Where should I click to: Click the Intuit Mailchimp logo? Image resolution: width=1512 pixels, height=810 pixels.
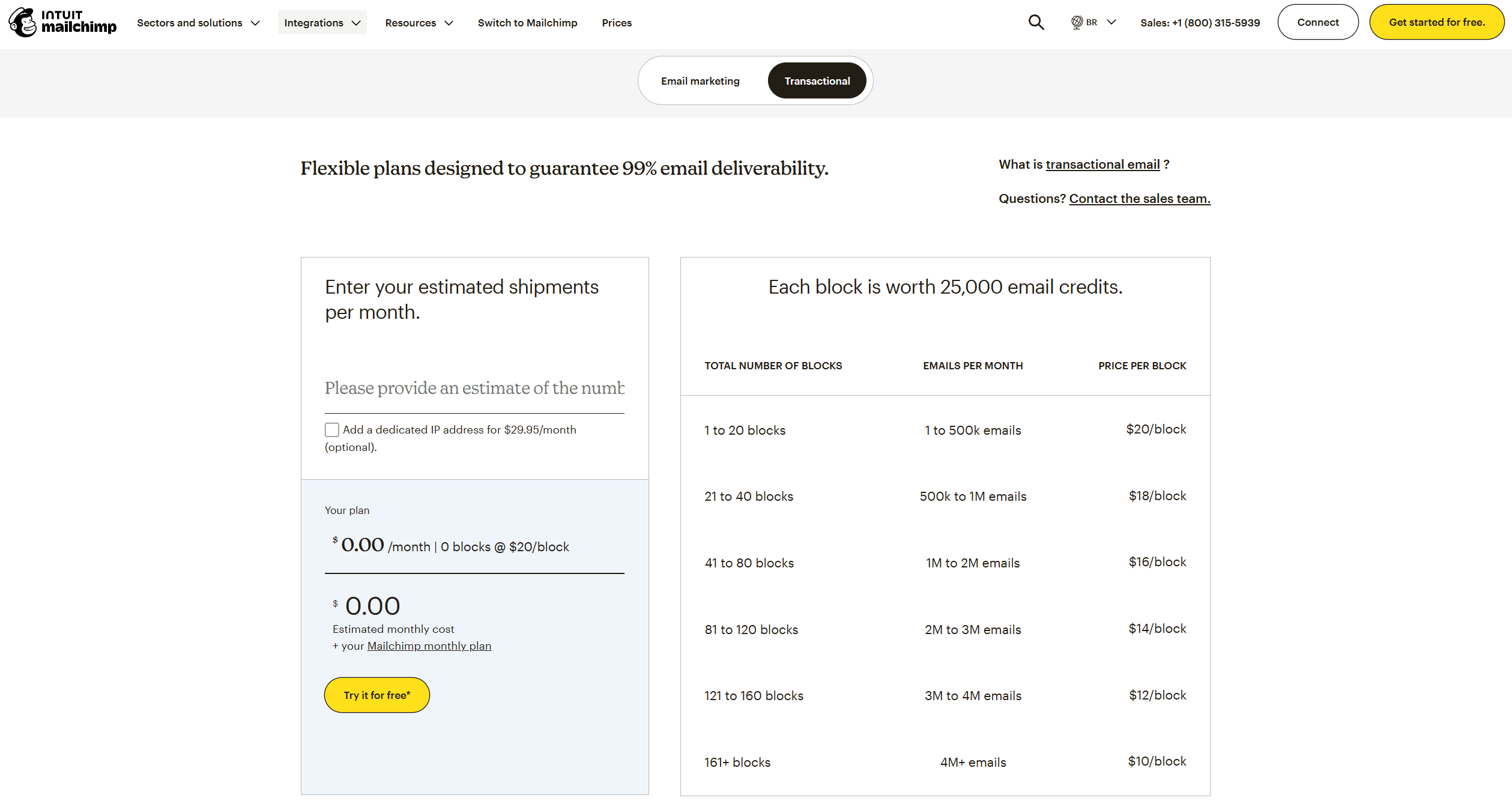[x=62, y=22]
